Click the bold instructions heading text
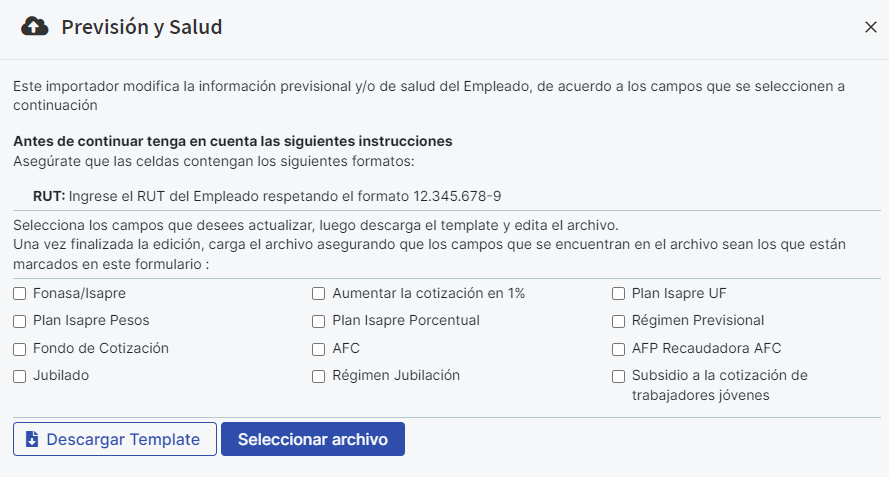Viewport: 889px width, 477px height. [x=232, y=141]
